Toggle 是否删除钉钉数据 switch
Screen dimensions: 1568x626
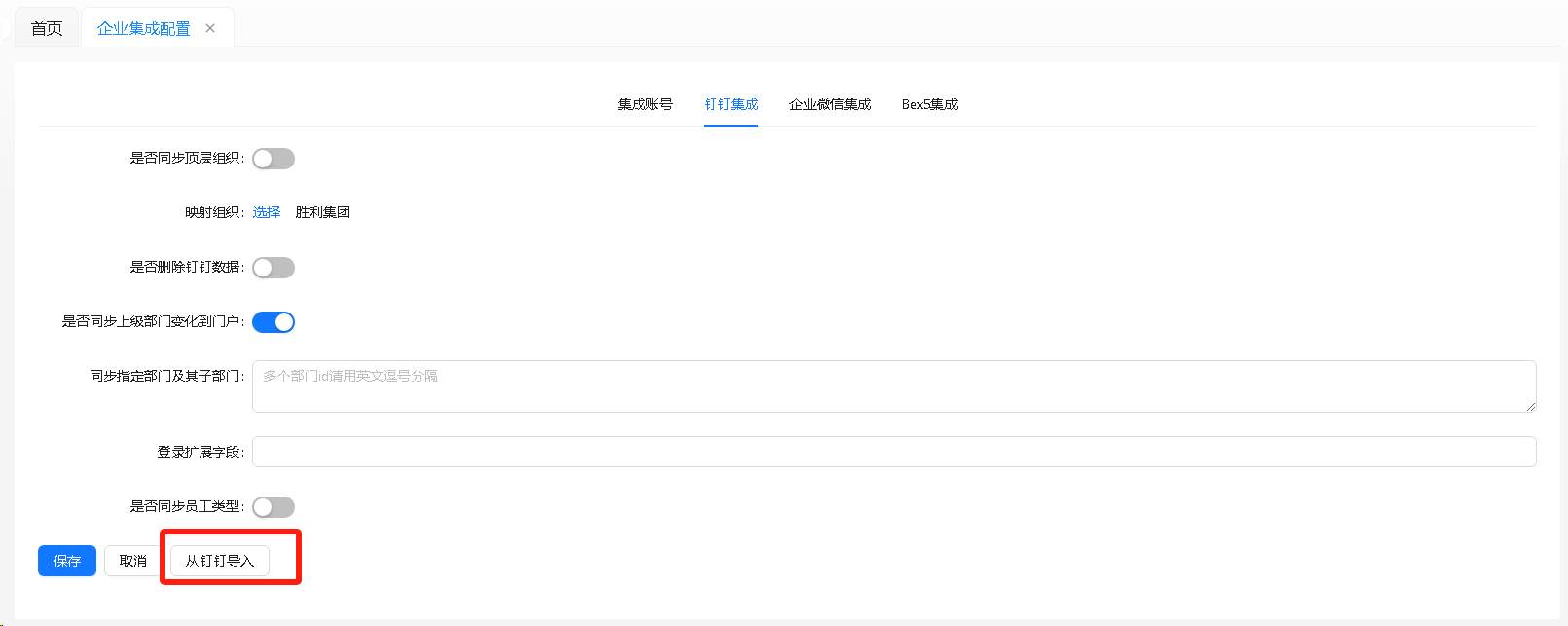pyautogui.click(x=273, y=268)
